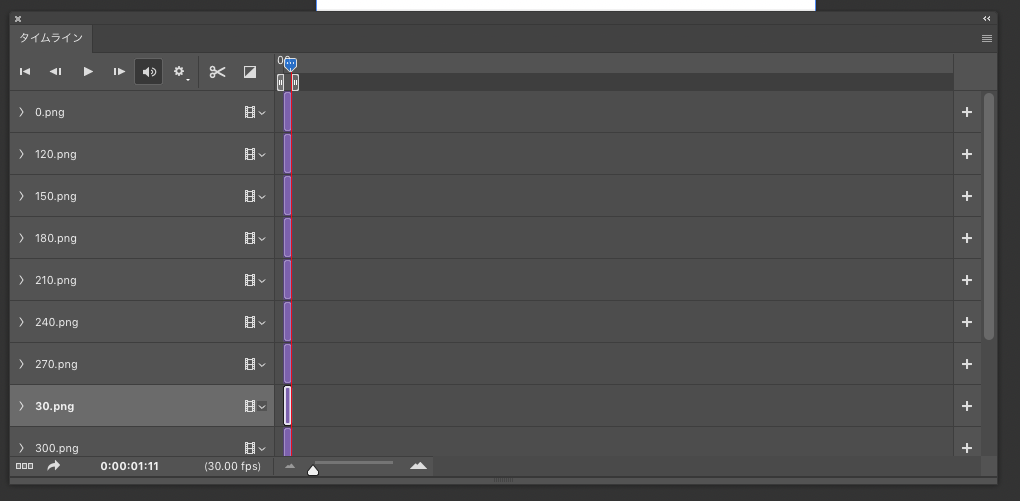Add media to the 300.png track
Viewport: 1020px width, 501px height.
coord(967,448)
